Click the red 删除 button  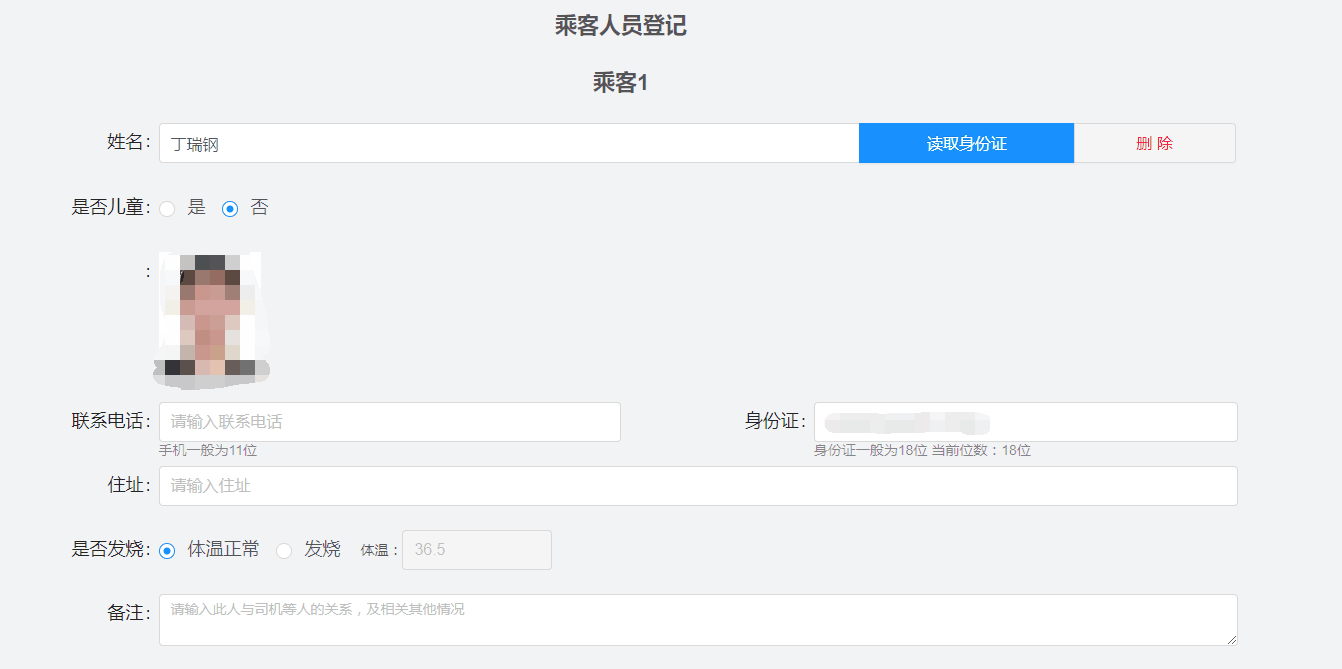(1154, 143)
